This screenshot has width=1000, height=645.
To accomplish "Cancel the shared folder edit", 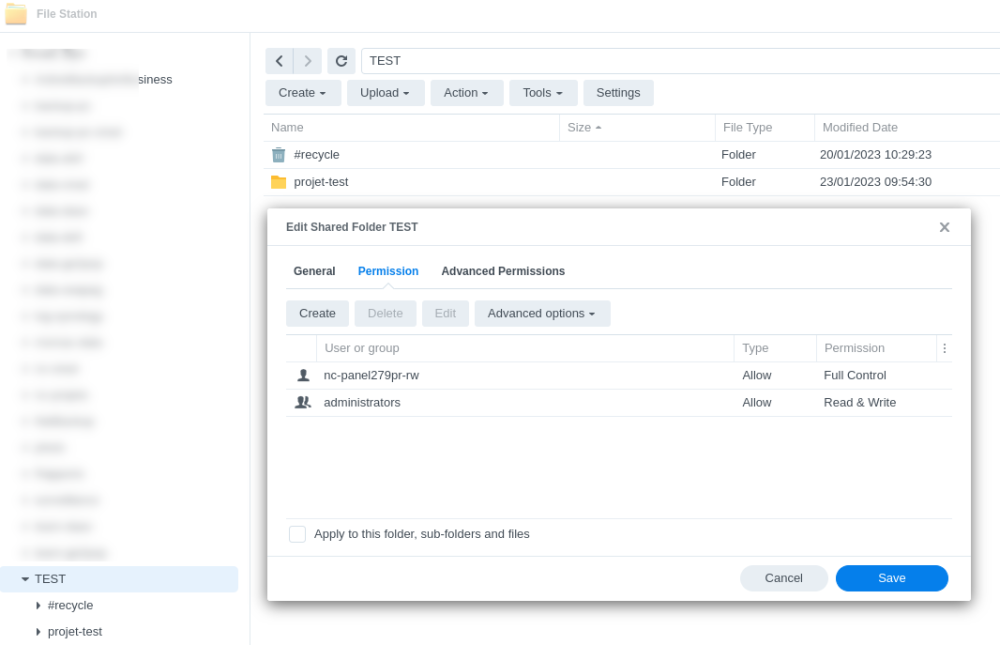I will 784,578.
